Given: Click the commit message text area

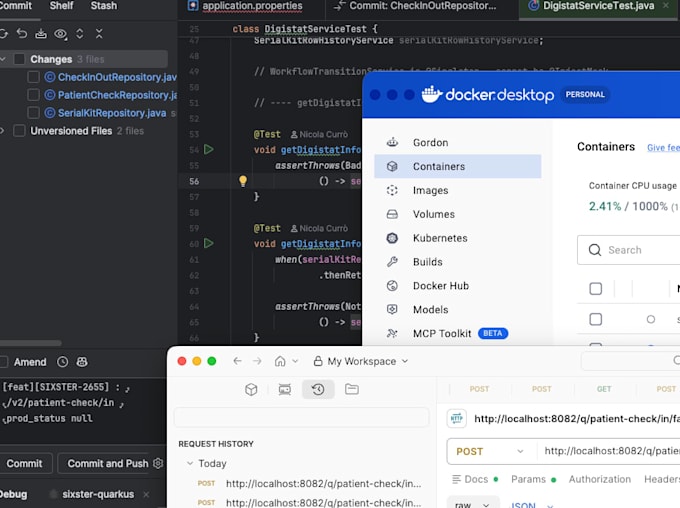Looking at the screenshot, I should click(83, 410).
